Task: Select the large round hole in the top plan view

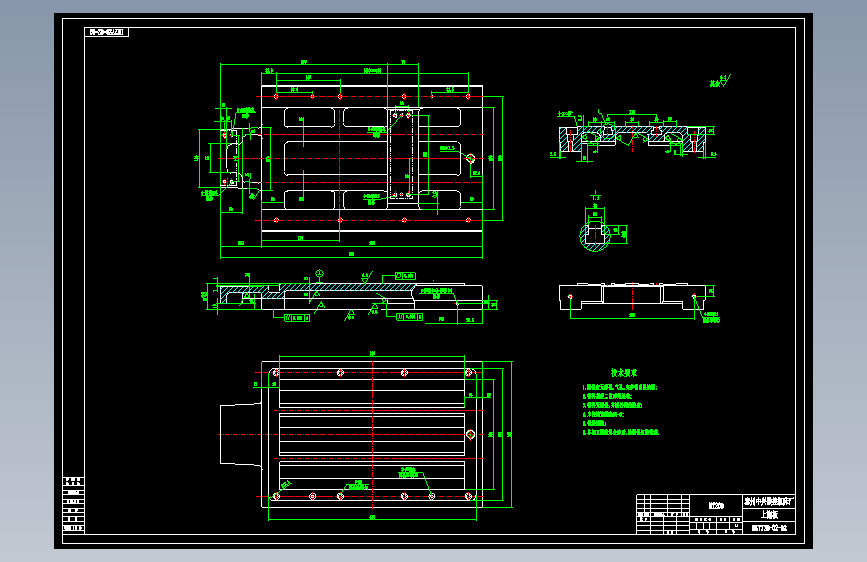Action: (471, 159)
